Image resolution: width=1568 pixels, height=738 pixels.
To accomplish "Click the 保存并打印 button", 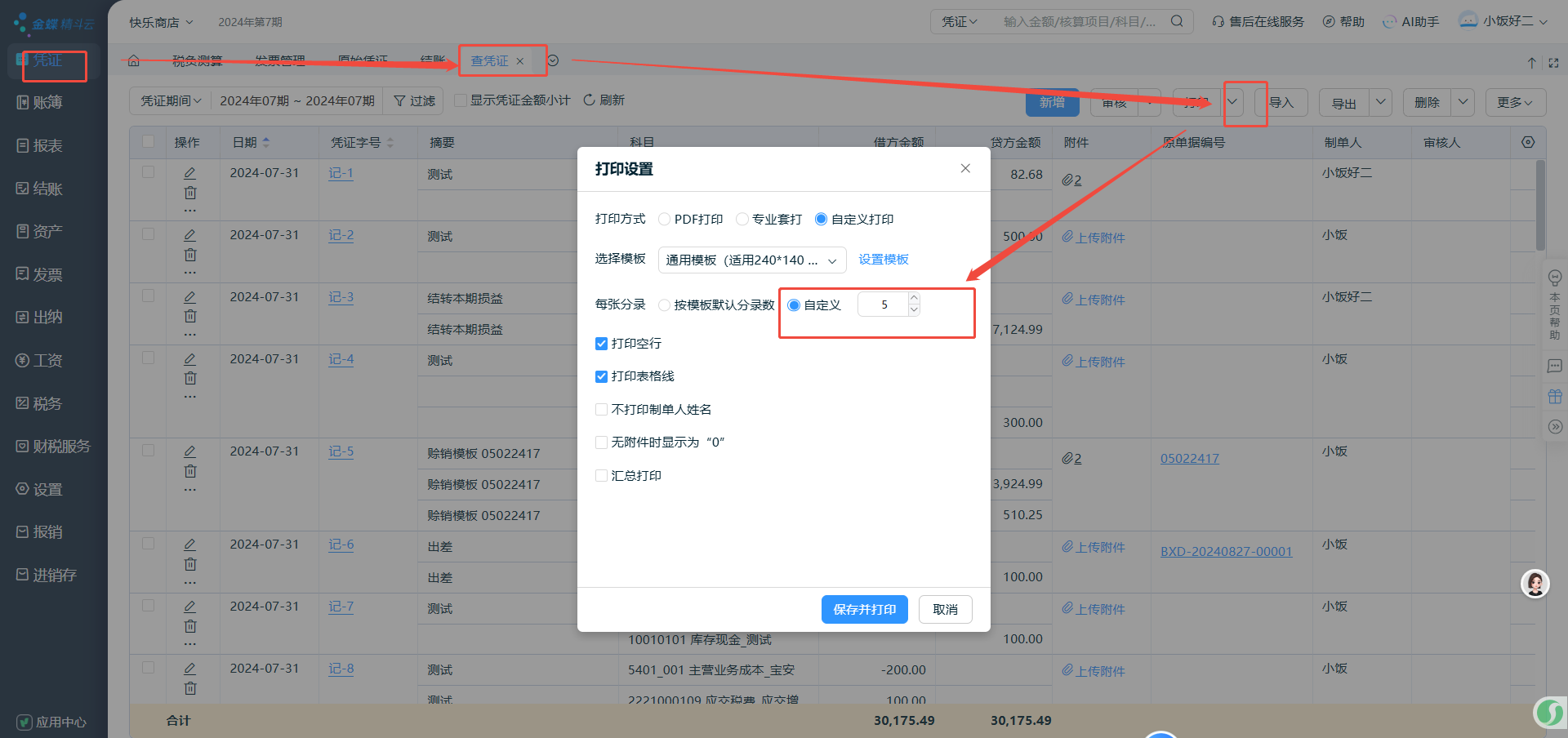I will coord(864,610).
